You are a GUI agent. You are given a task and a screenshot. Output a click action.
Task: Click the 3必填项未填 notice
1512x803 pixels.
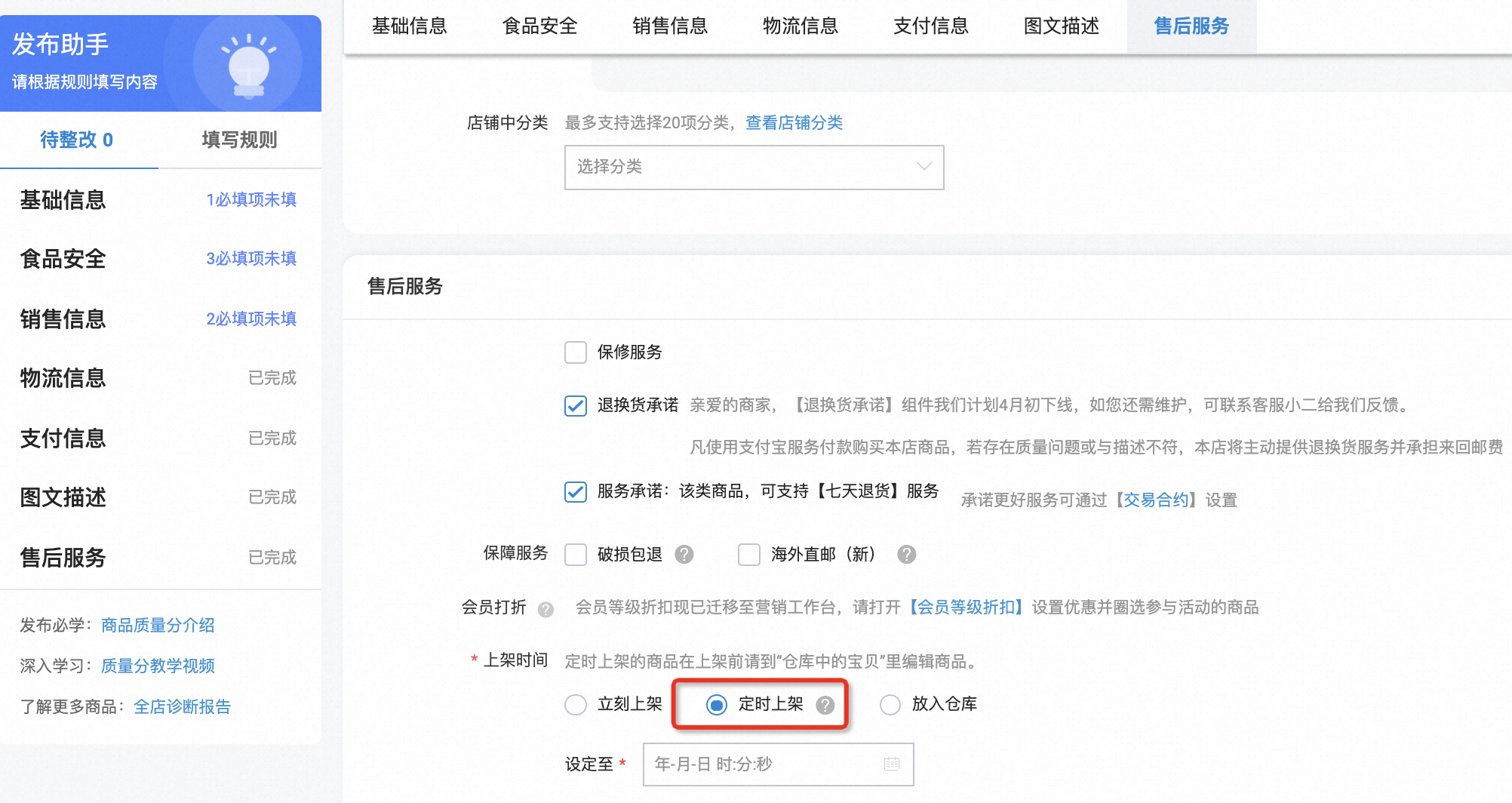[251, 259]
